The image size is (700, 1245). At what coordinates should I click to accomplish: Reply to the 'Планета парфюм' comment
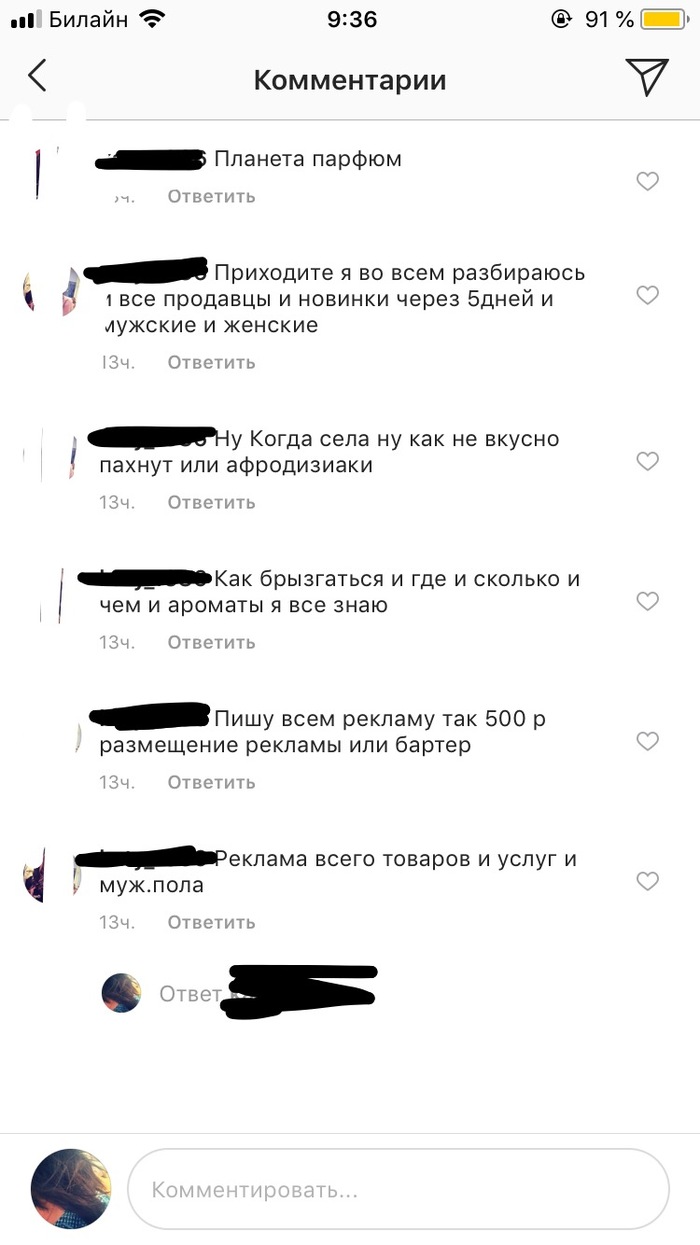(x=211, y=196)
